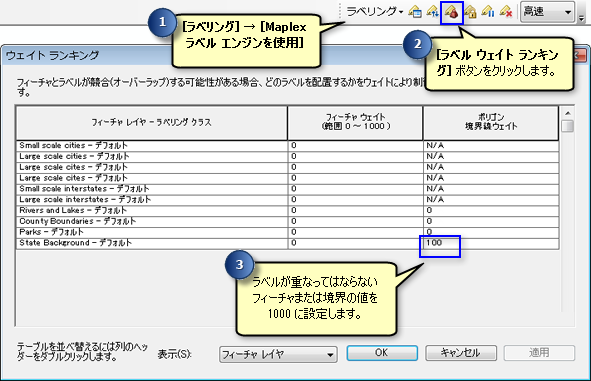Click feature weight 0 for Small scale interstates

(x=355, y=189)
